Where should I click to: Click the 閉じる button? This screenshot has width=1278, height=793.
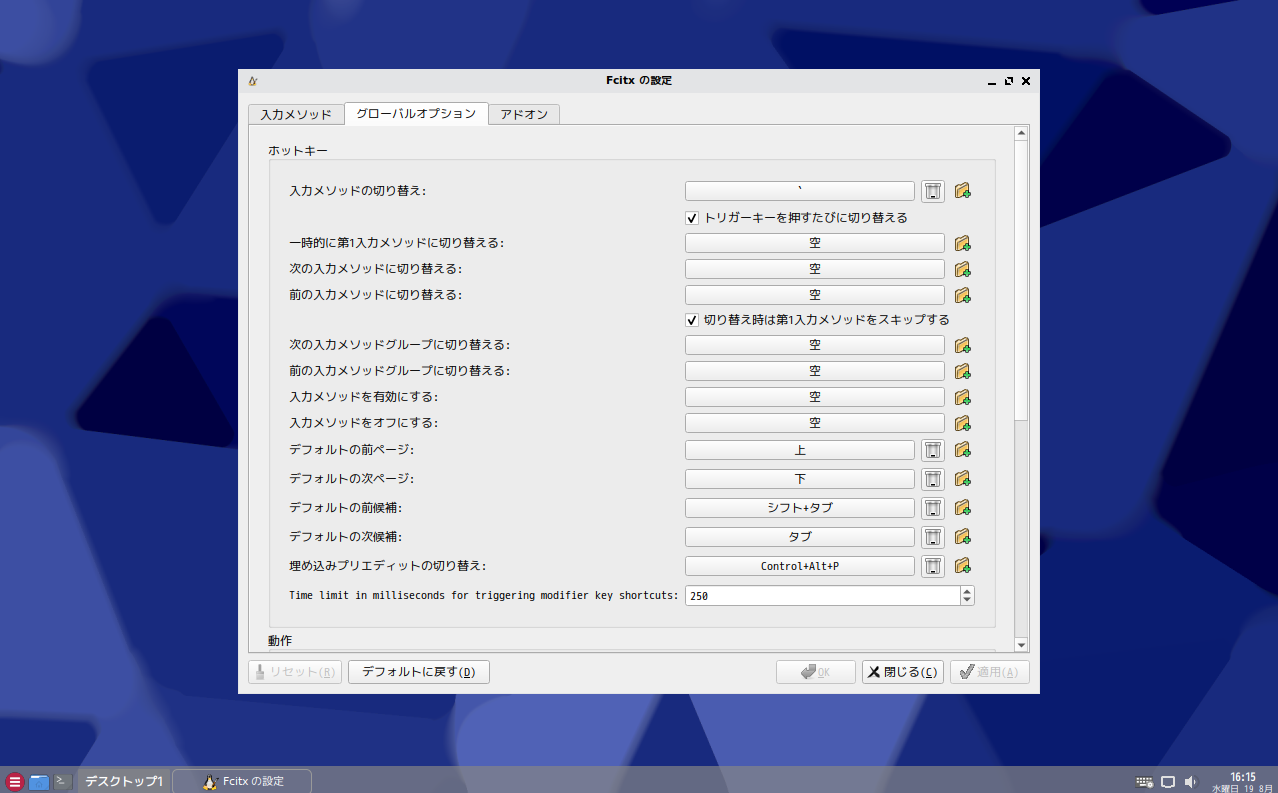[903, 672]
